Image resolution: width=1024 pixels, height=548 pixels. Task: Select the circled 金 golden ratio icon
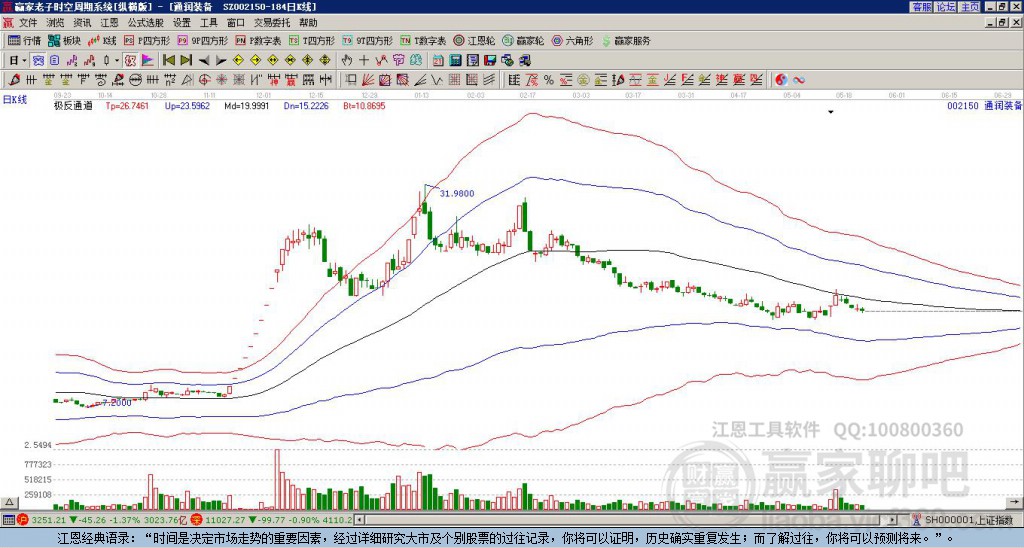coord(583,80)
